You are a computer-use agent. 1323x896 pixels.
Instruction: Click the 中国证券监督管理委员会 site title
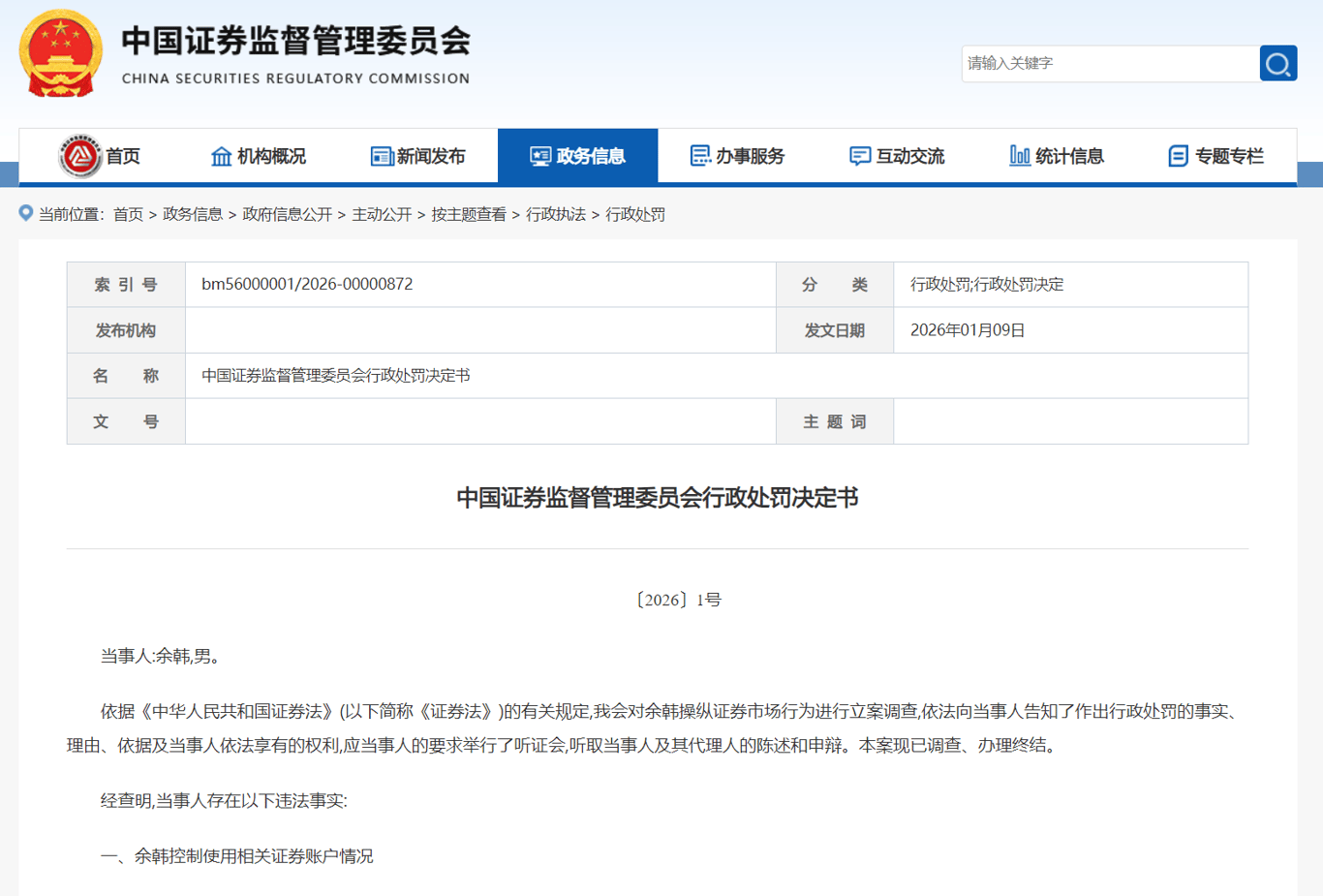tap(296, 41)
